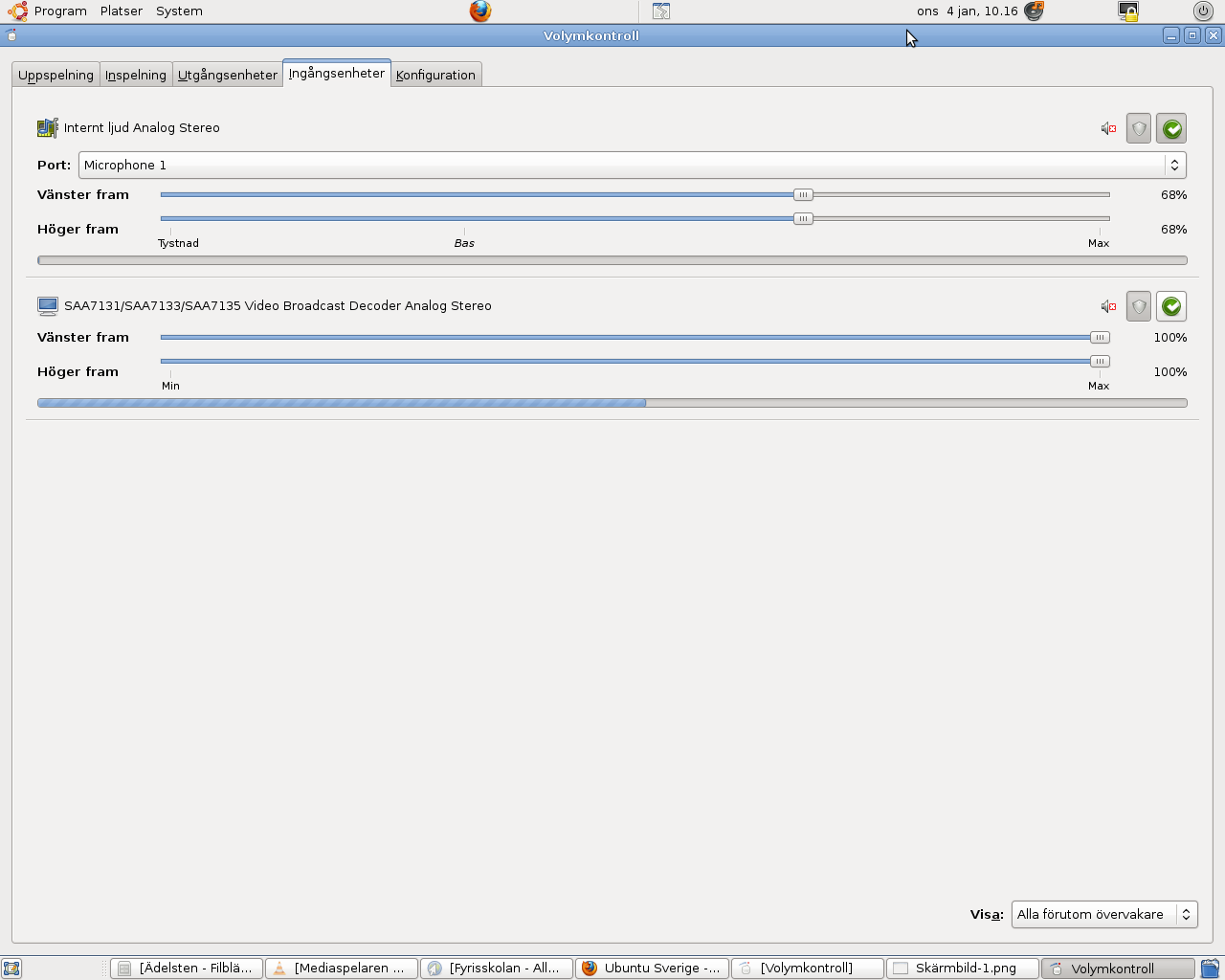The image size is (1225, 980).
Task: Switch to the Inspelning tab
Action: (136, 75)
